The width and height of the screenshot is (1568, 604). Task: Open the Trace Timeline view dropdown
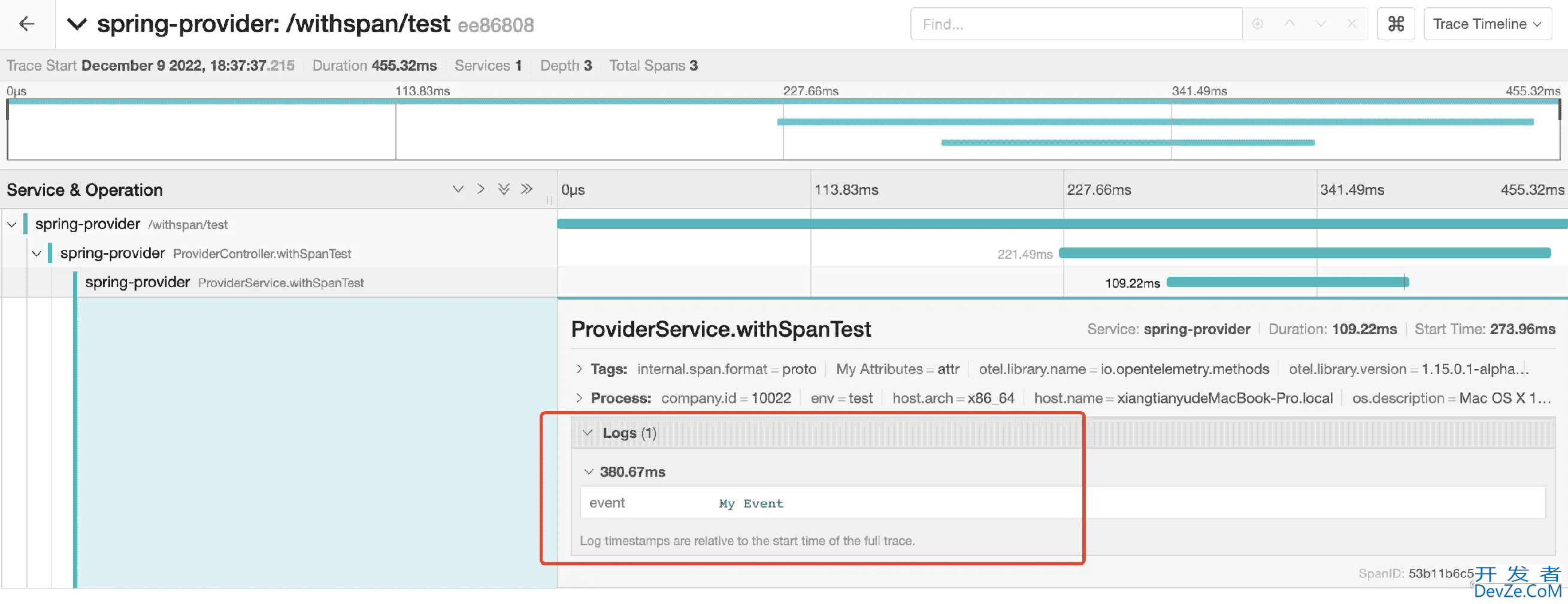point(1488,25)
